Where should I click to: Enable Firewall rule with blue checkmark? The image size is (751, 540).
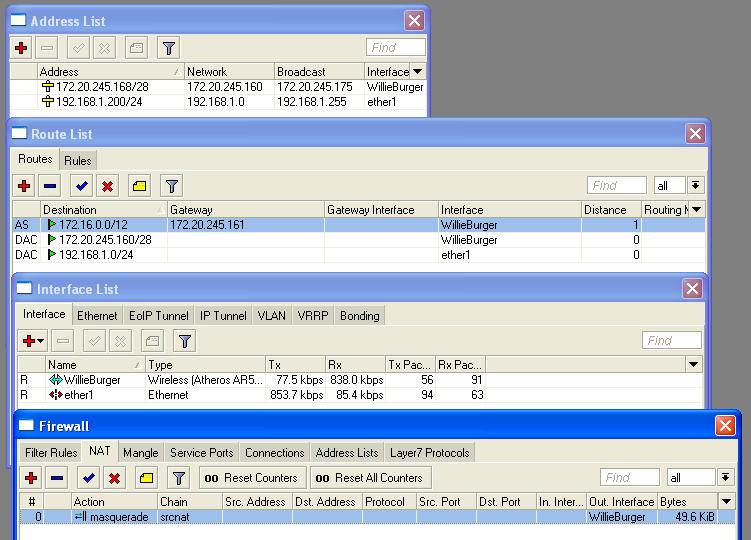pyautogui.click(x=89, y=478)
